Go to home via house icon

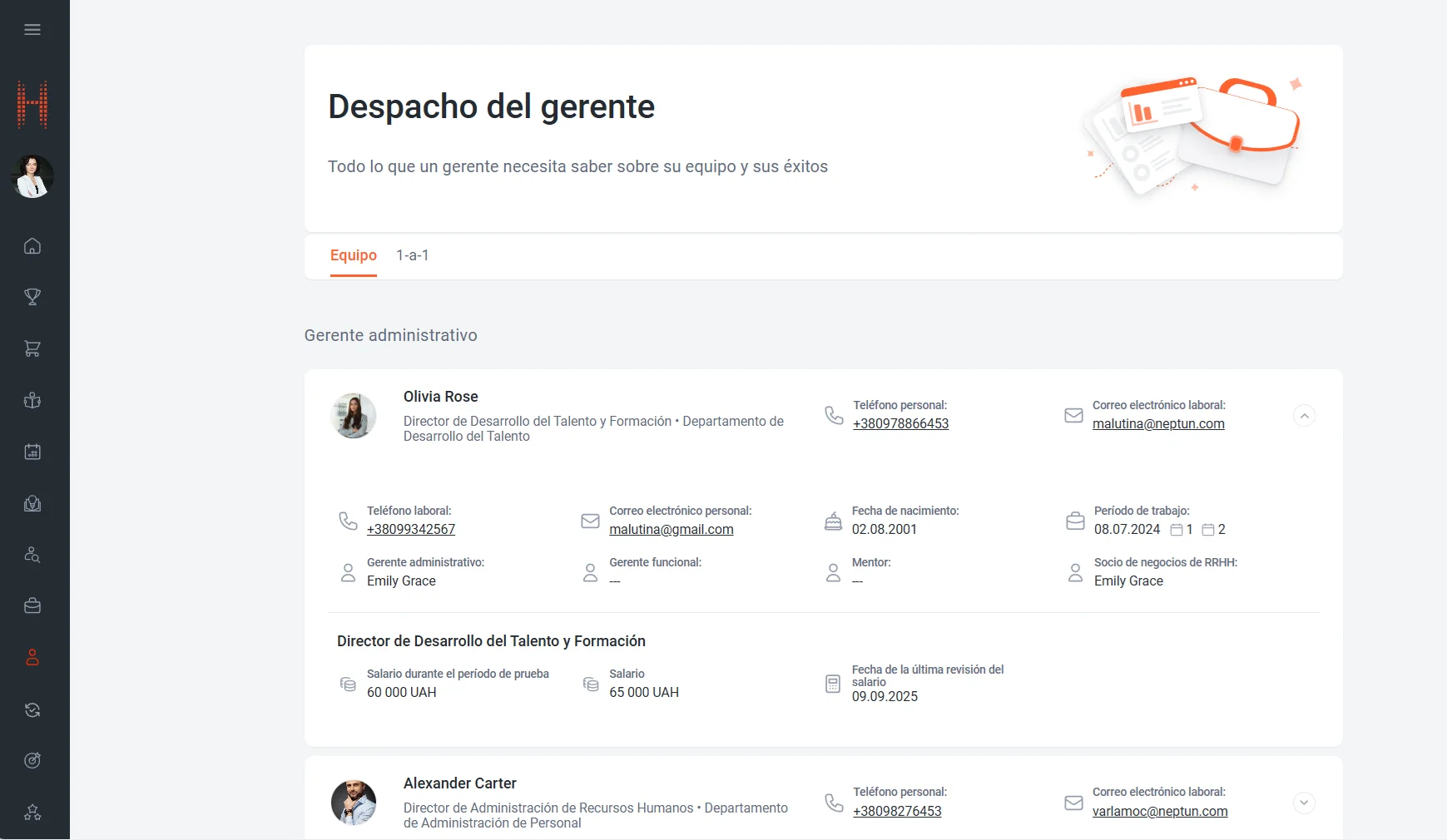(32, 246)
